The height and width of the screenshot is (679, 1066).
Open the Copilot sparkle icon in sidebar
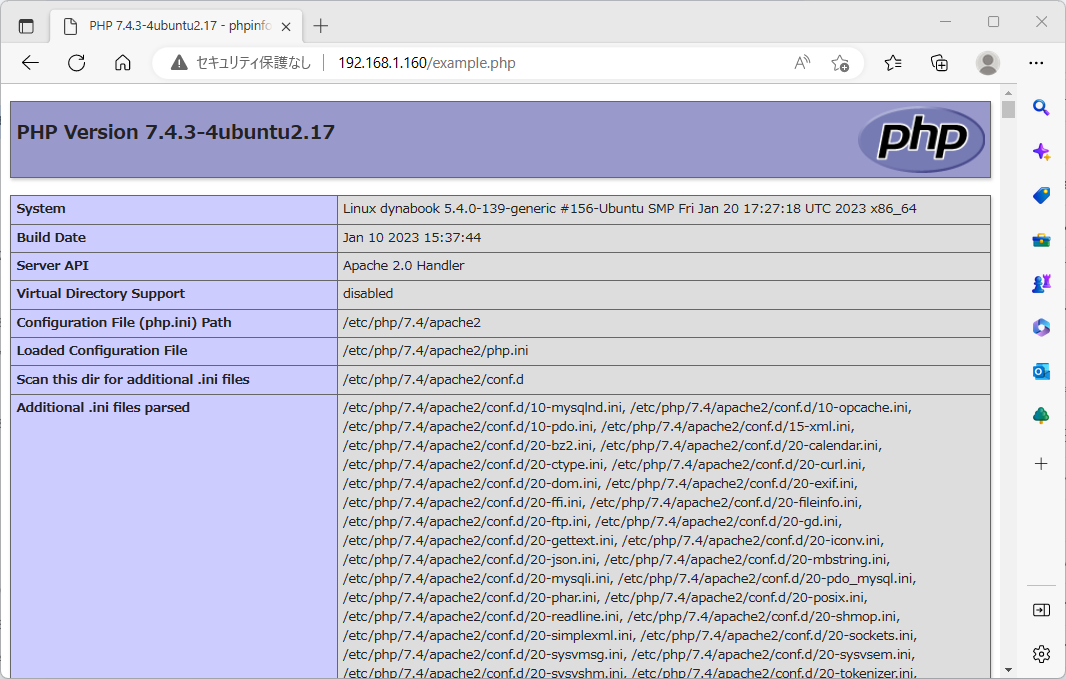click(x=1041, y=152)
